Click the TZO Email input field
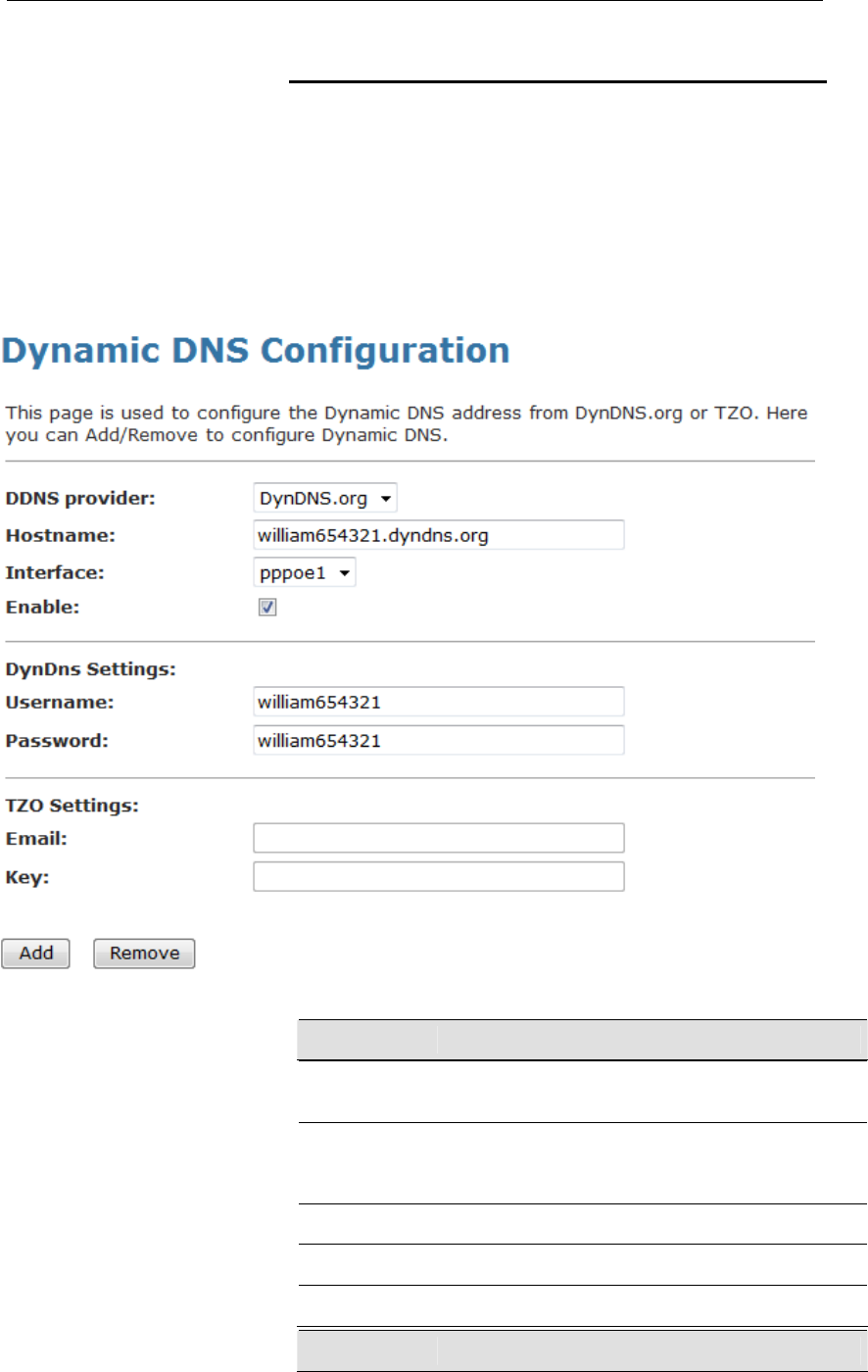Screen dimensions: 868x1372 point(438,838)
